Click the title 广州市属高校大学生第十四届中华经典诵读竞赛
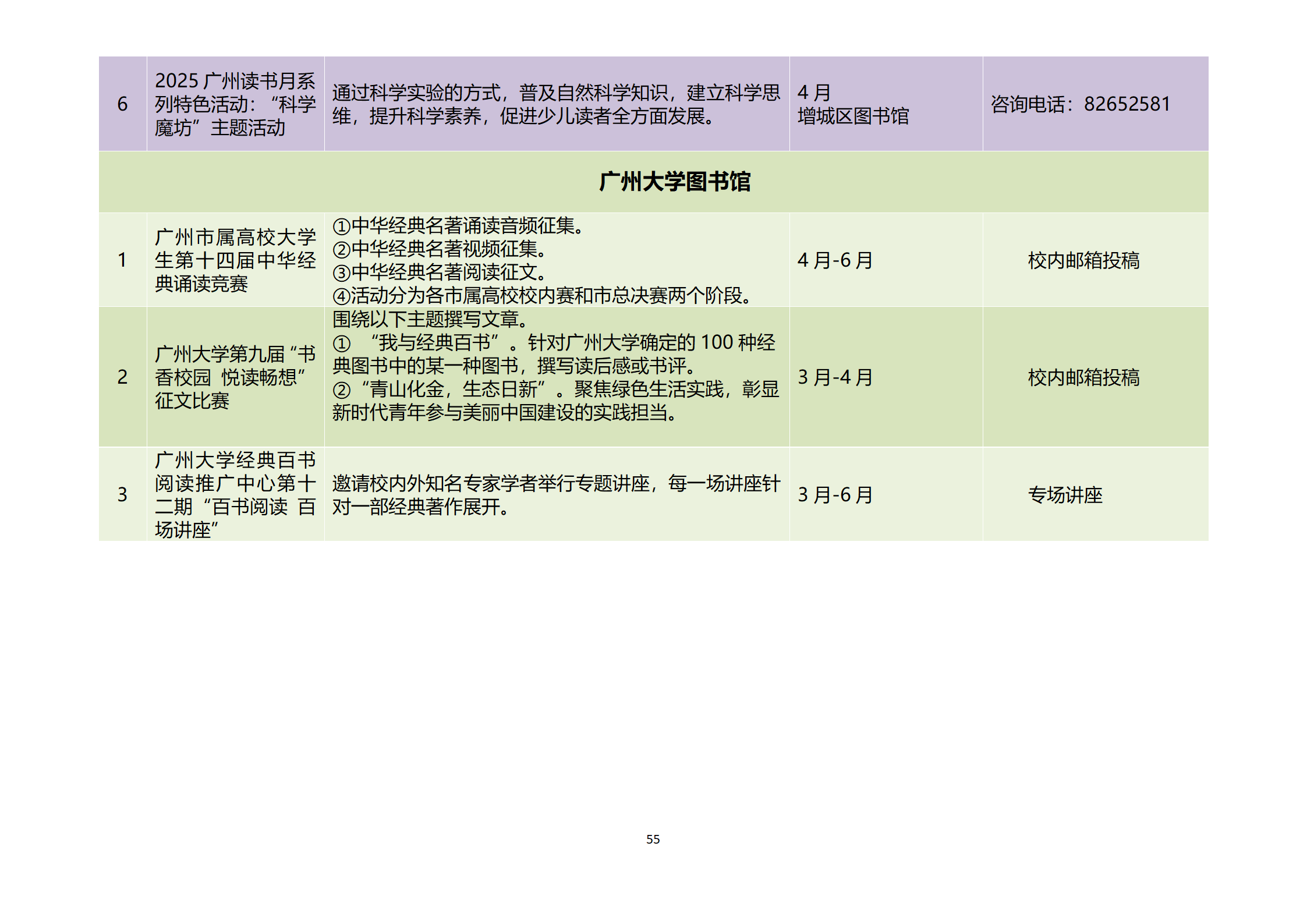 235,260
